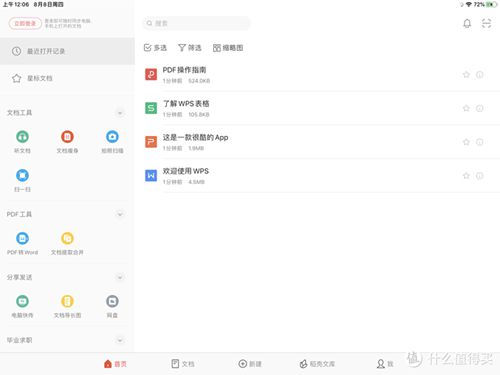500x375 pixels.
Task: Open the red document tool icon
Action: click(67, 137)
